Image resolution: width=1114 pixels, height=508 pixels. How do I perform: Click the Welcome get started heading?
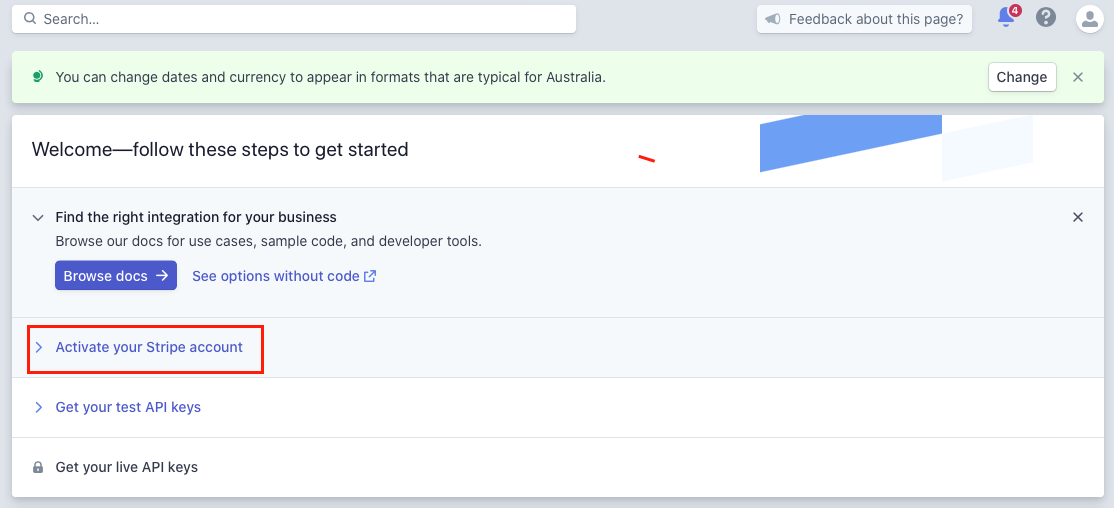tap(220, 150)
